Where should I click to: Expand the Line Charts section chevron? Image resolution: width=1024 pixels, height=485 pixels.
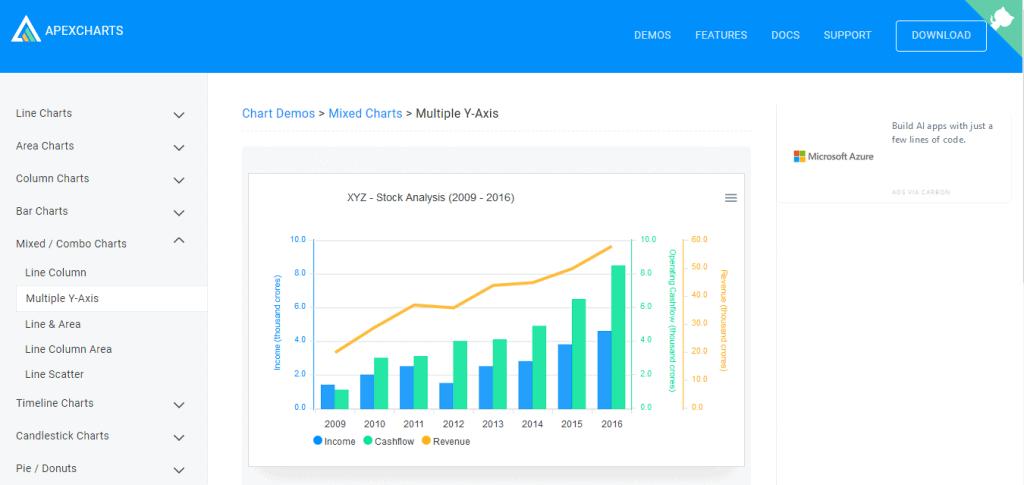pos(179,115)
